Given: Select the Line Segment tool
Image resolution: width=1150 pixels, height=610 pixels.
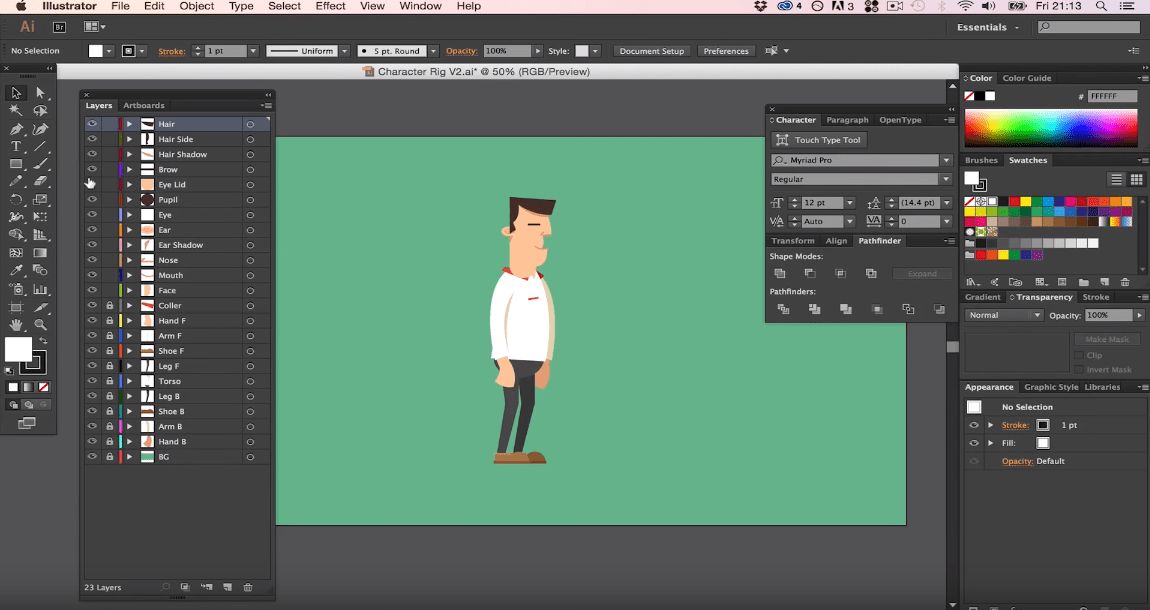Looking at the screenshot, I should 40,147.
